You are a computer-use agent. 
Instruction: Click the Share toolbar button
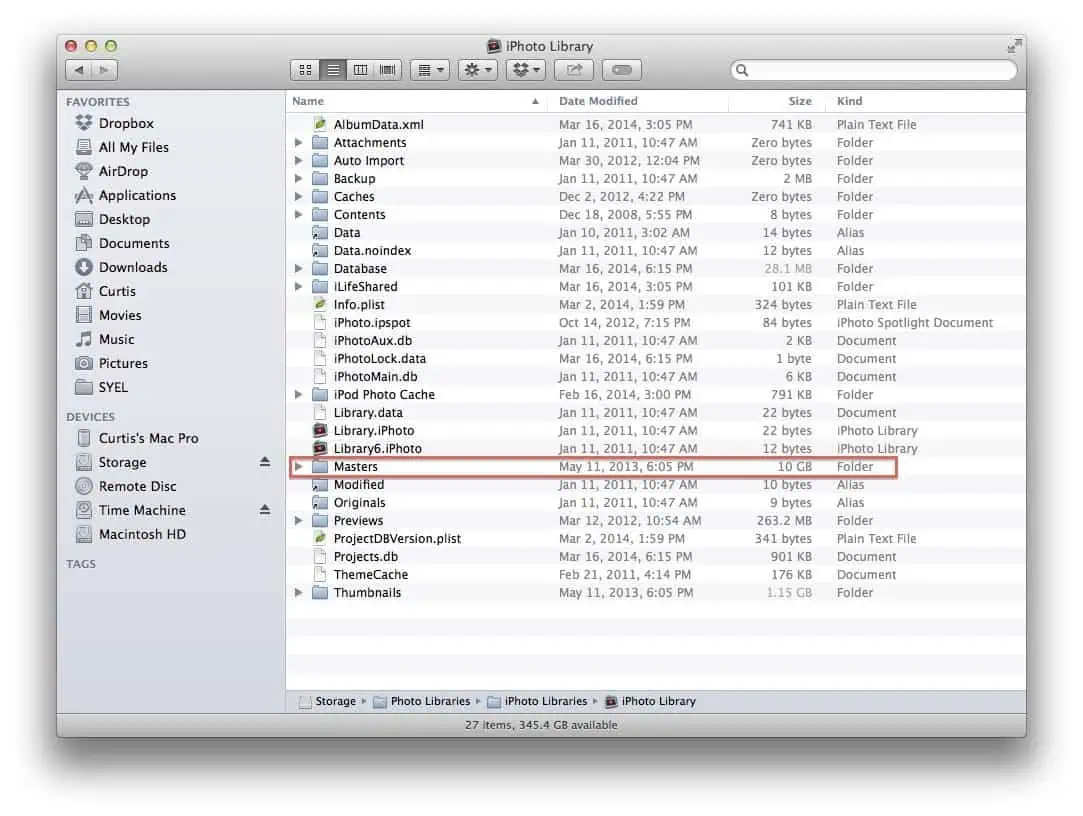click(x=574, y=70)
